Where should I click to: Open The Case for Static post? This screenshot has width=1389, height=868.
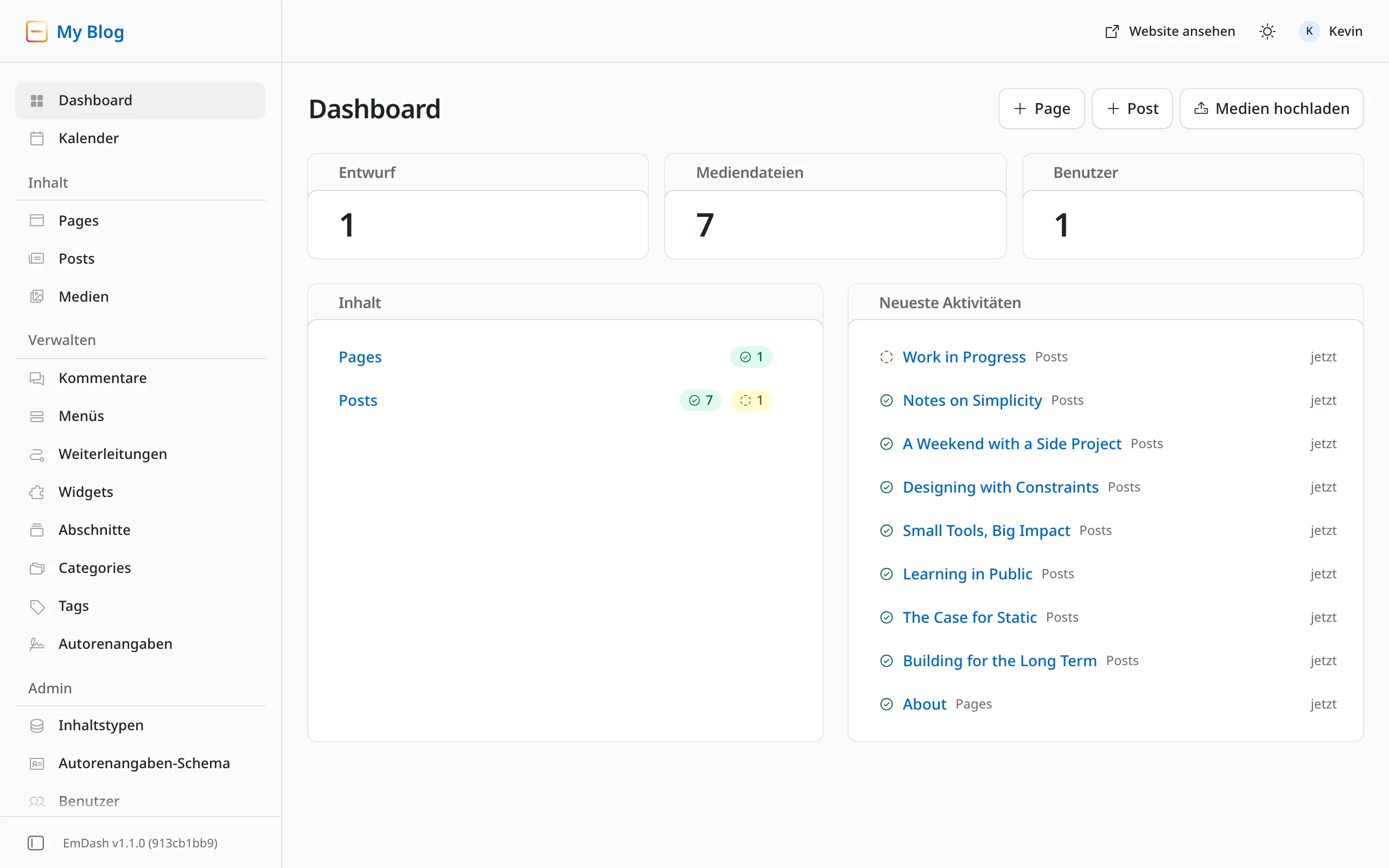coord(970,618)
